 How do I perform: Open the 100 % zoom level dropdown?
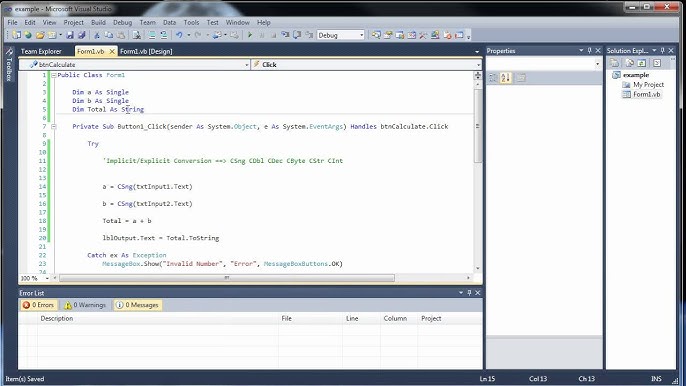35,278
